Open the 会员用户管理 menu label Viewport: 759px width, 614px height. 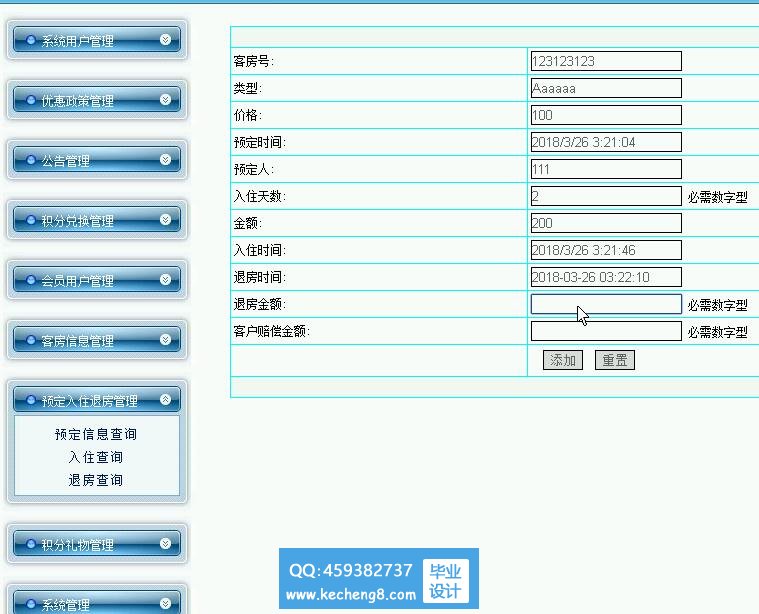pos(77,281)
